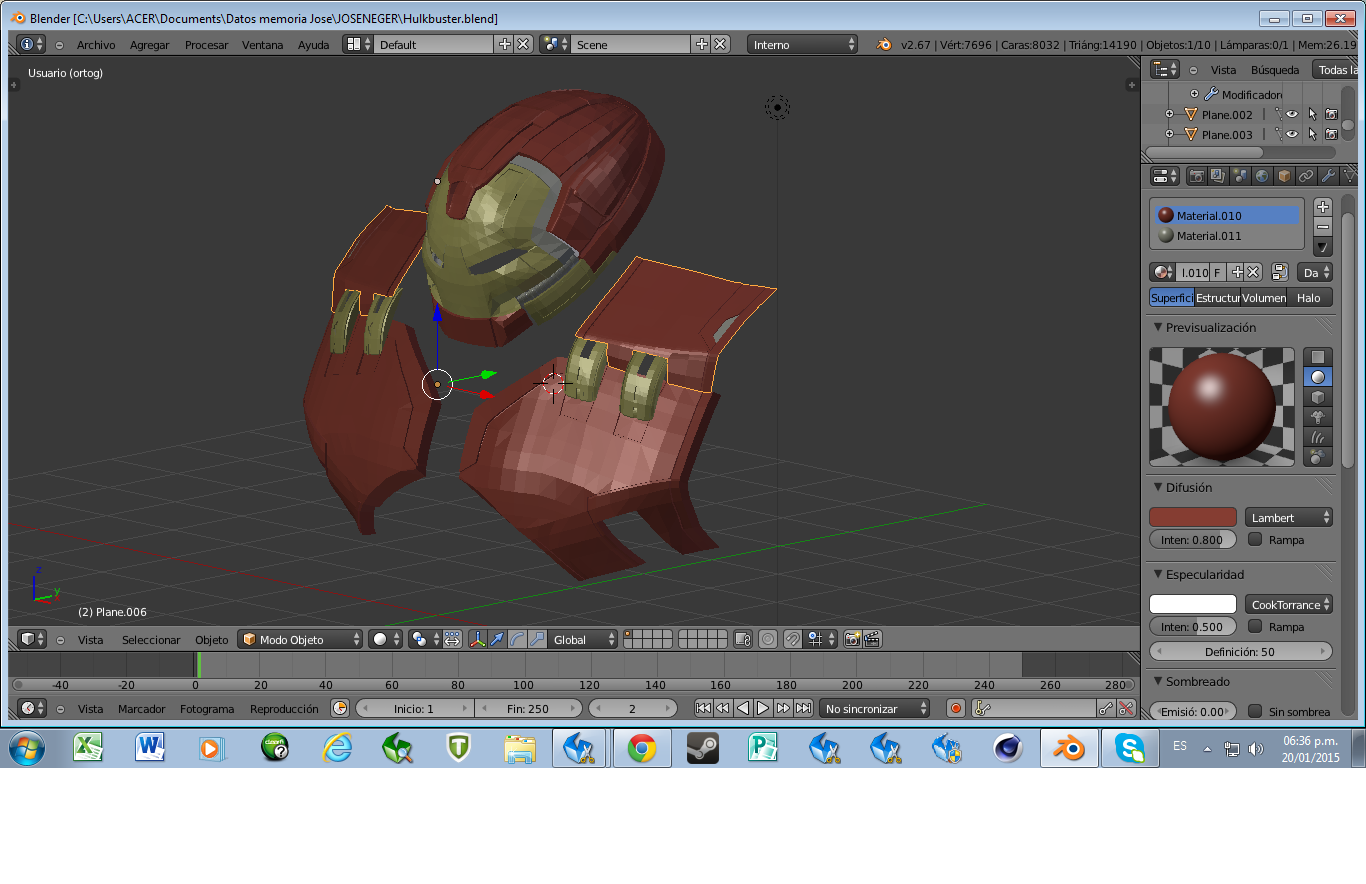The width and height of the screenshot is (1366, 884).
Task: Toggle selectability arrow for Plane.003
Action: (1312, 134)
